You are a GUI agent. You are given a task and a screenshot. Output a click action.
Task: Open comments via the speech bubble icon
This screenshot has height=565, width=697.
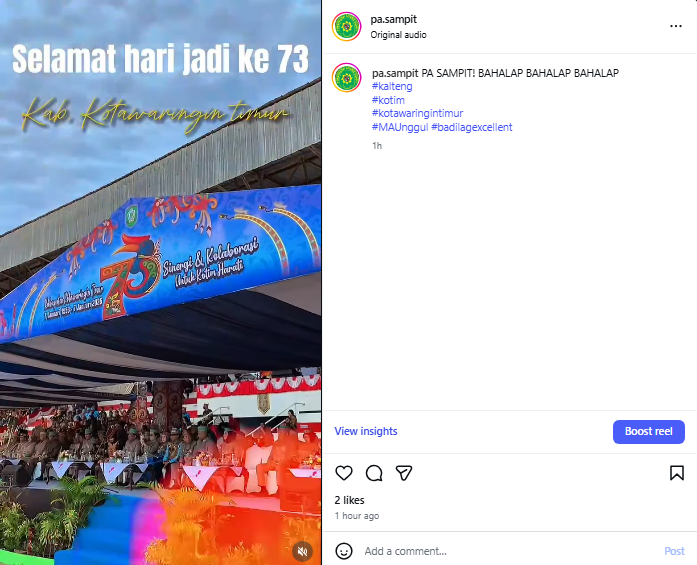coord(374,473)
